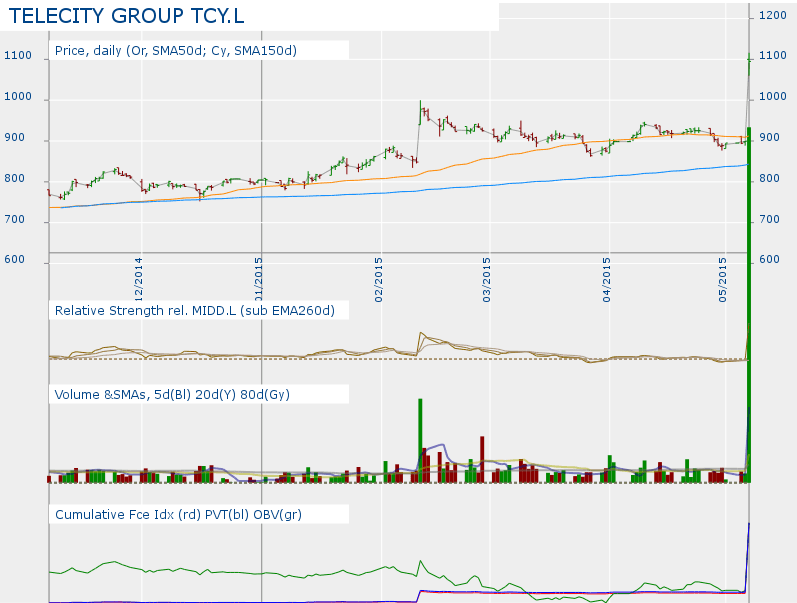Click the 1100 value on left axis
The height and width of the screenshot is (603, 797).
click(x=18, y=55)
